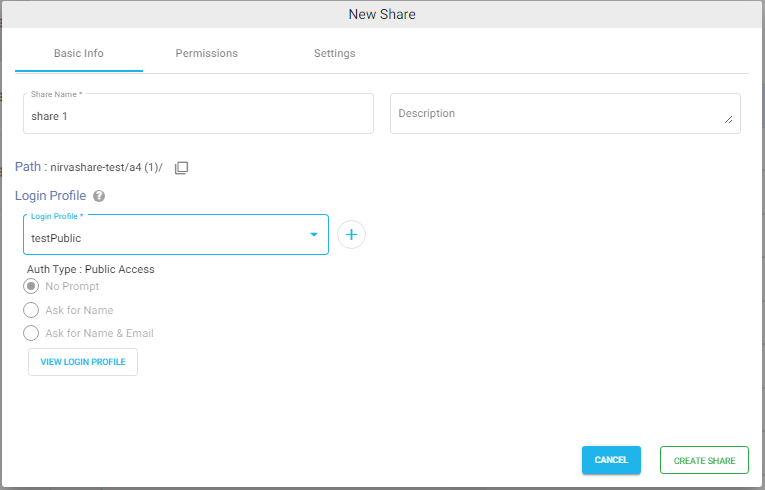Select the No Prompt radio option
Image resolution: width=765 pixels, height=490 pixels.
(31, 286)
